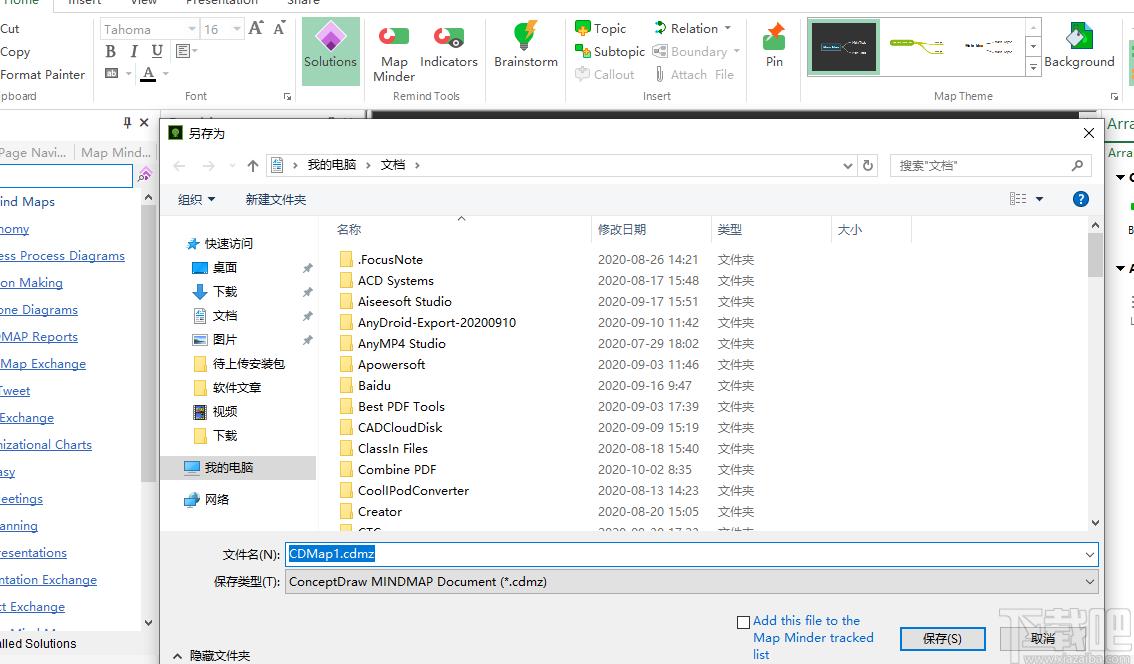The height and width of the screenshot is (664, 1134).
Task: Start Brainstorm mode
Action: click(x=526, y=45)
